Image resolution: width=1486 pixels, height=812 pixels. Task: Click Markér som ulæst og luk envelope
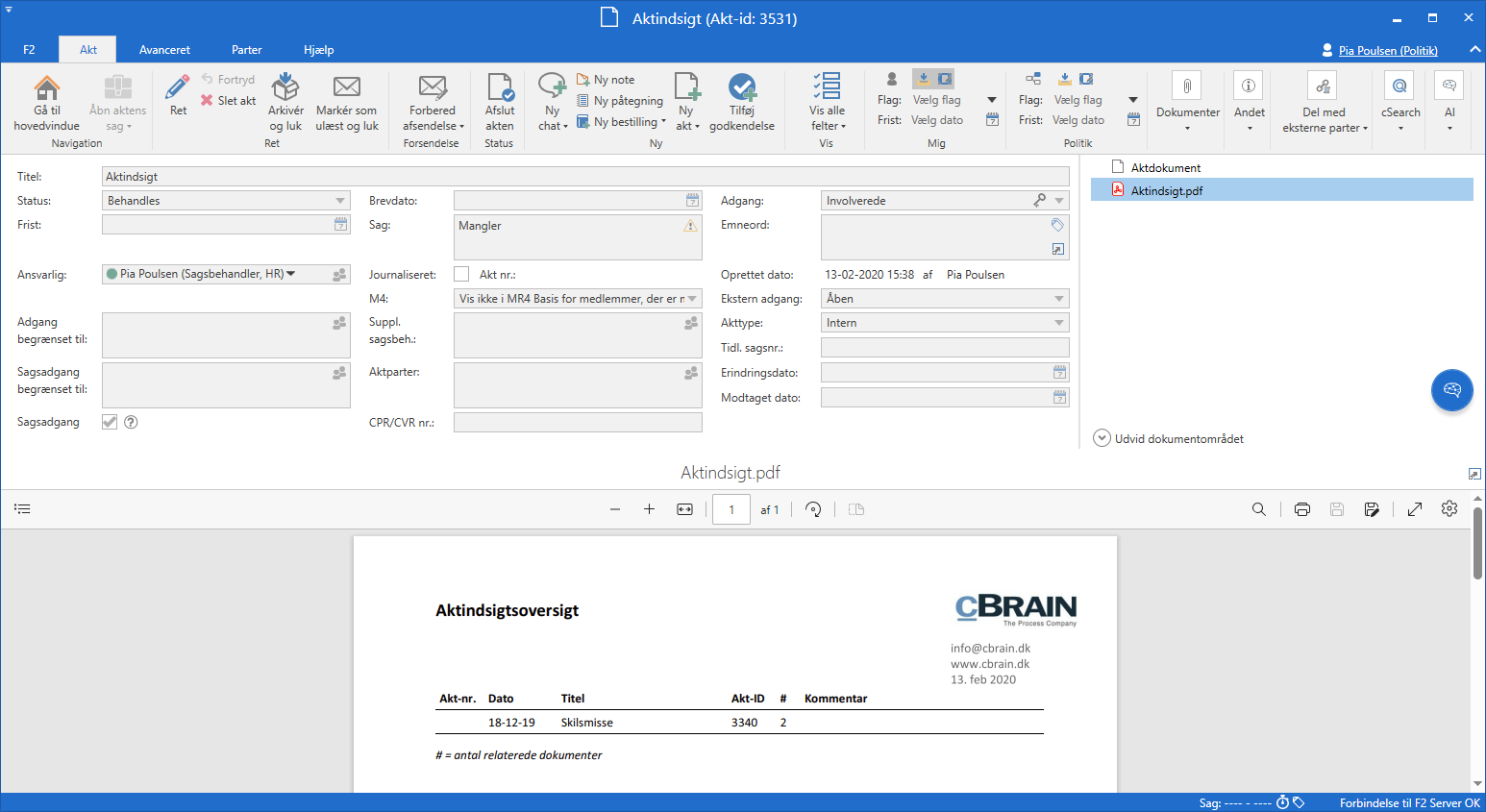pyautogui.click(x=346, y=88)
